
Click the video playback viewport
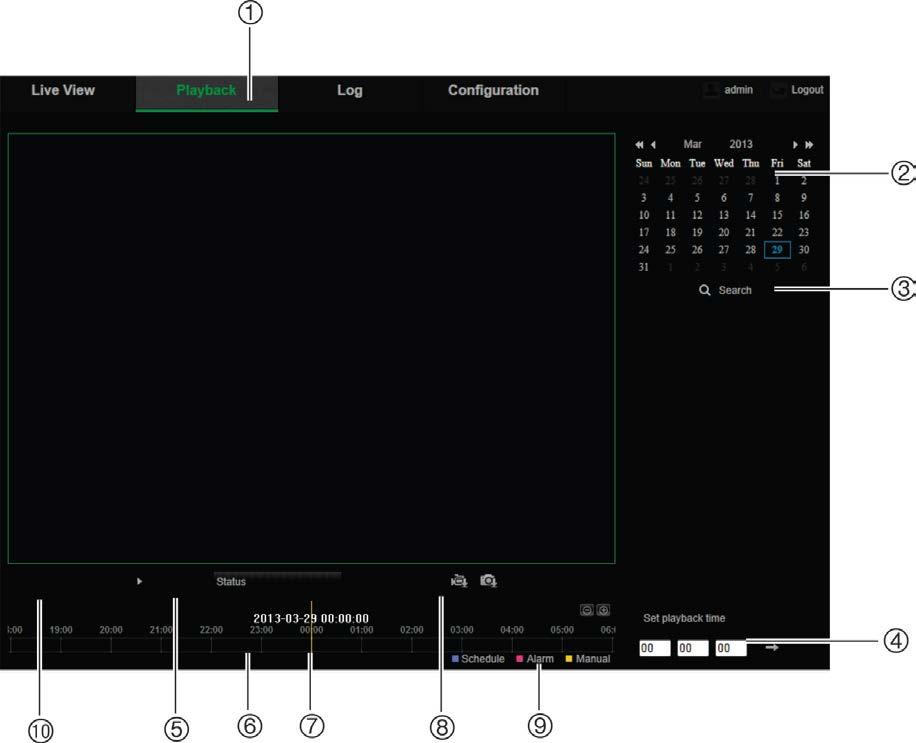pos(311,348)
